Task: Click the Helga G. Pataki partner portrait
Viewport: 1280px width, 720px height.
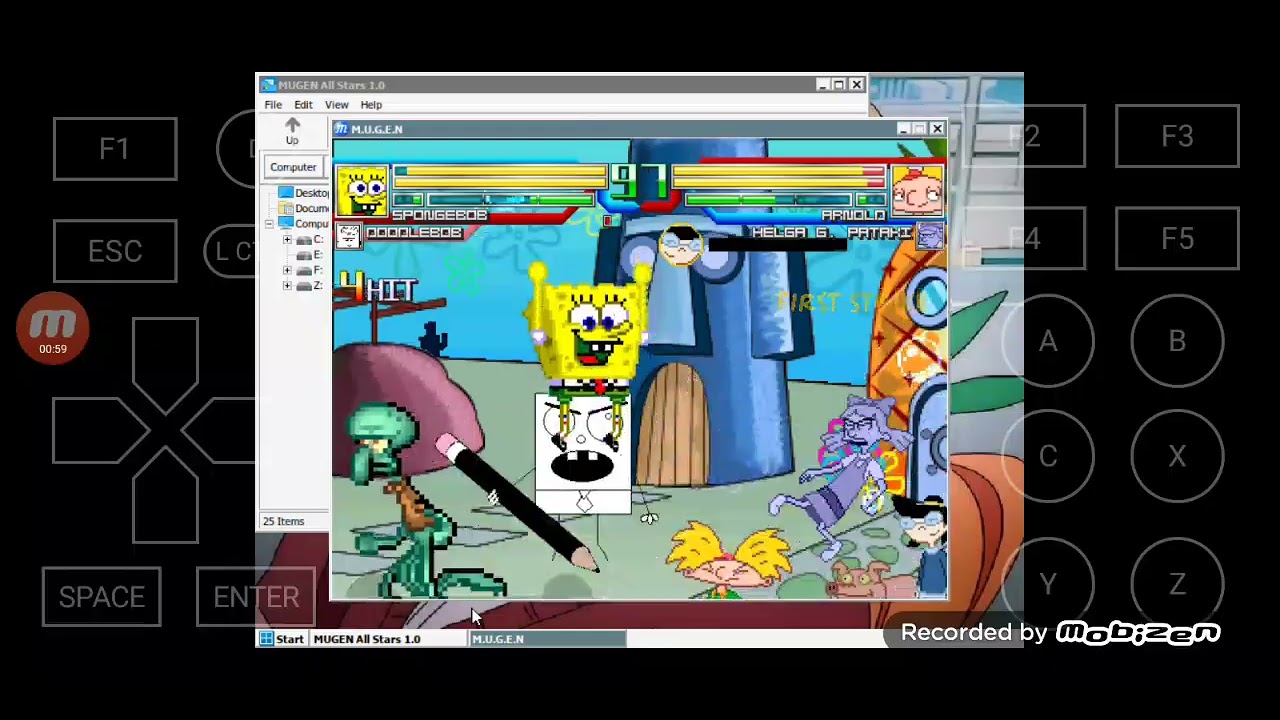Action: [930, 236]
